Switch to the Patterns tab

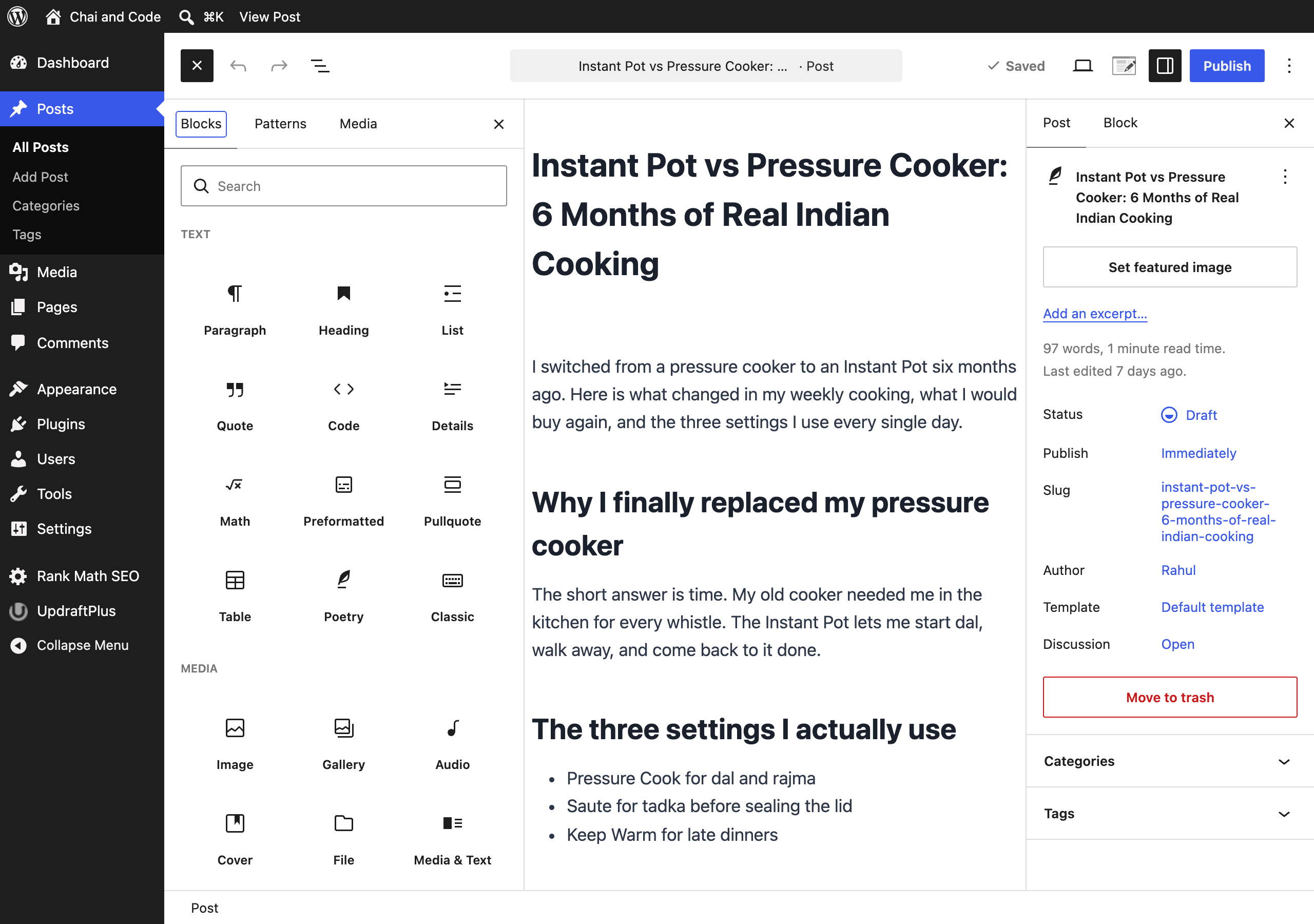click(x=280, y=124)
